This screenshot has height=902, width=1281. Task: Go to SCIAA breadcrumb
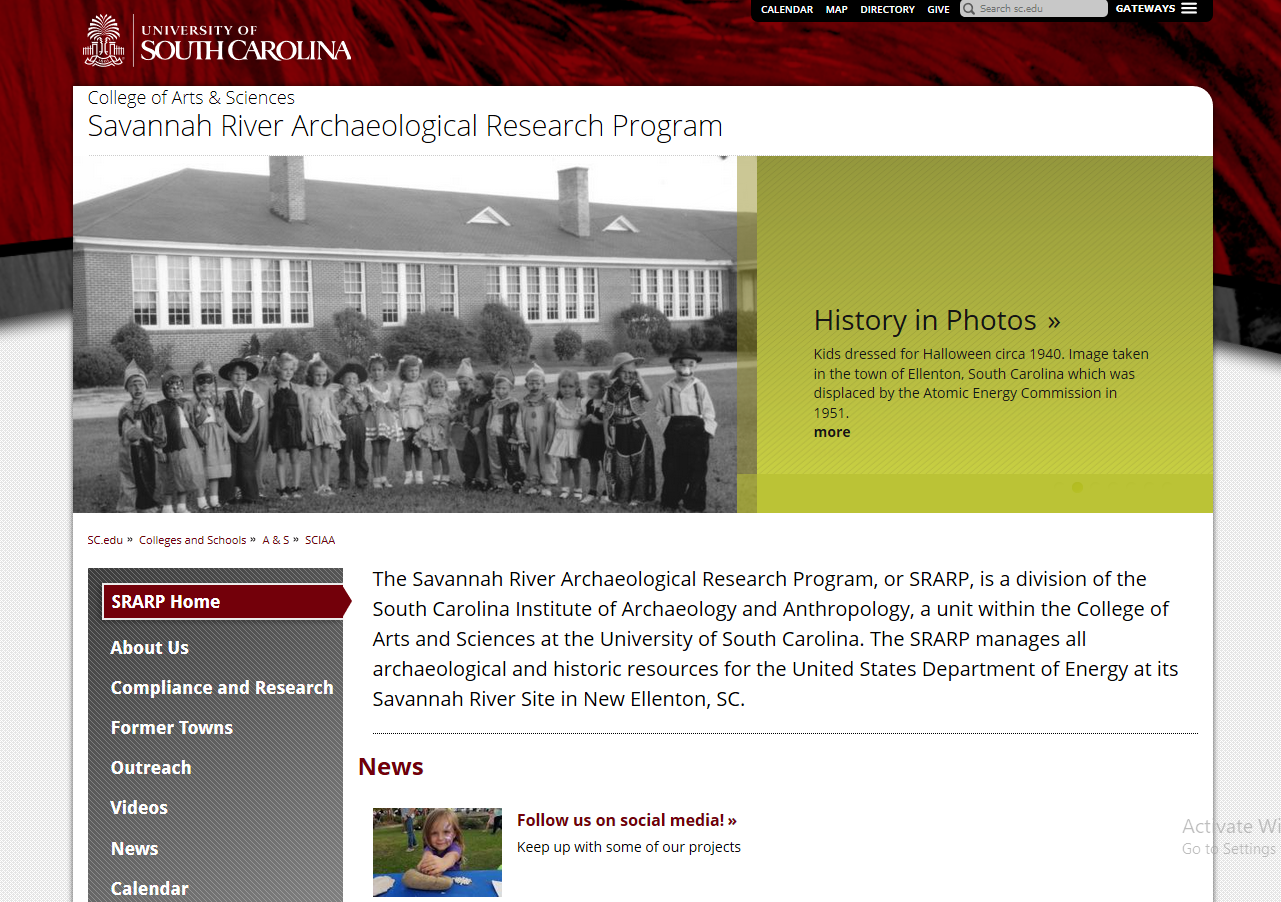320,540
